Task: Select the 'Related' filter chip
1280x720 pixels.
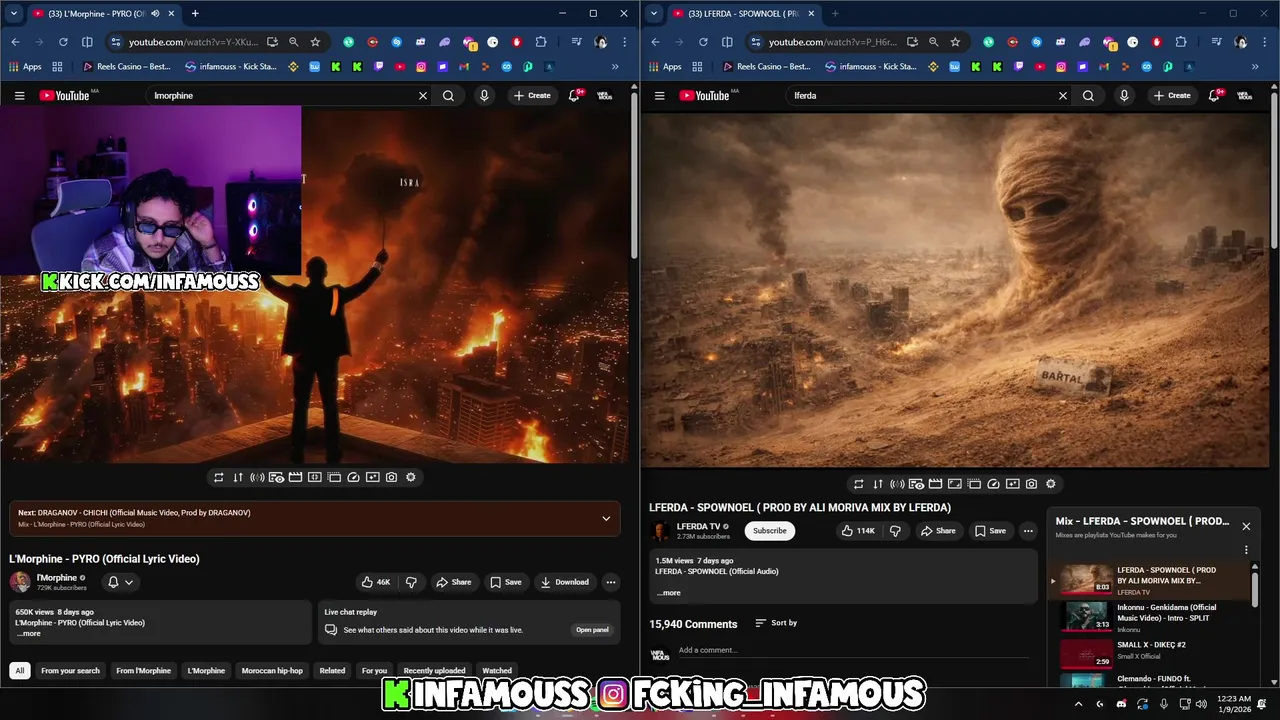Action: (x=332, y=670)
